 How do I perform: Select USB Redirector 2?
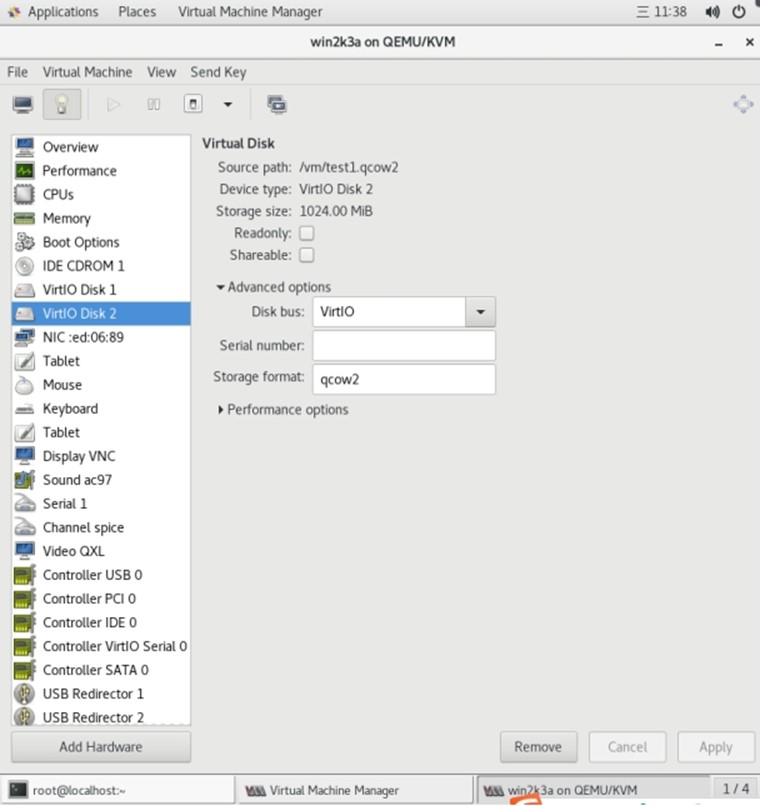[x=101, y=717]
